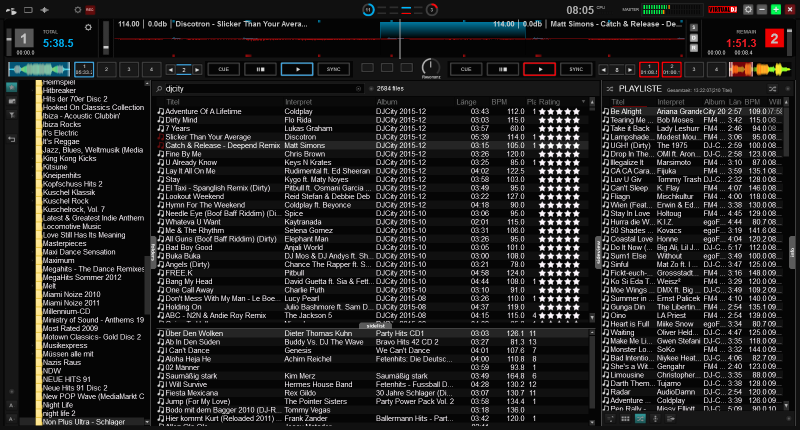Sort the browser by the Album column

point(387,102)
